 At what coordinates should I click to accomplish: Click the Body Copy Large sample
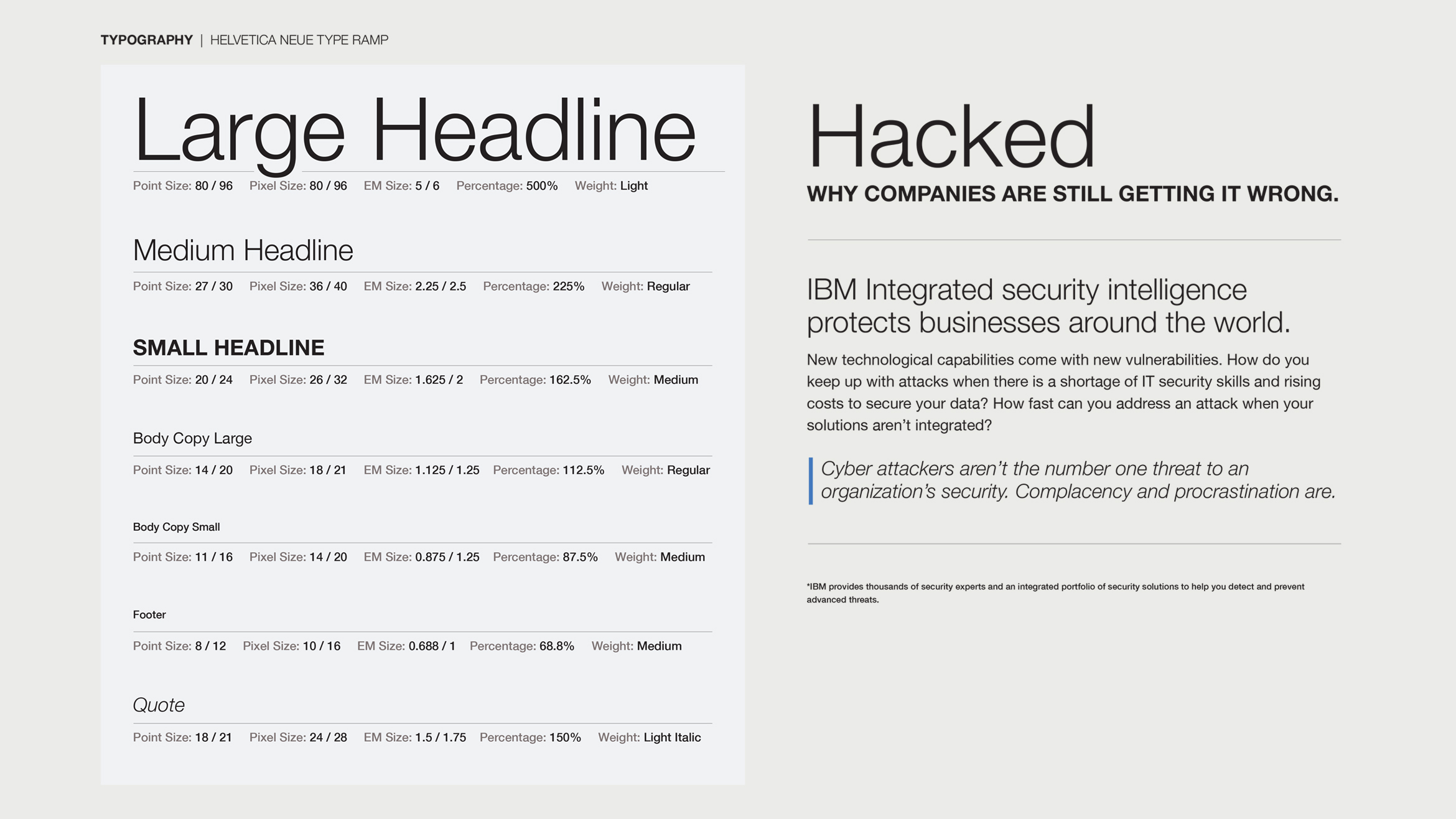192,438
